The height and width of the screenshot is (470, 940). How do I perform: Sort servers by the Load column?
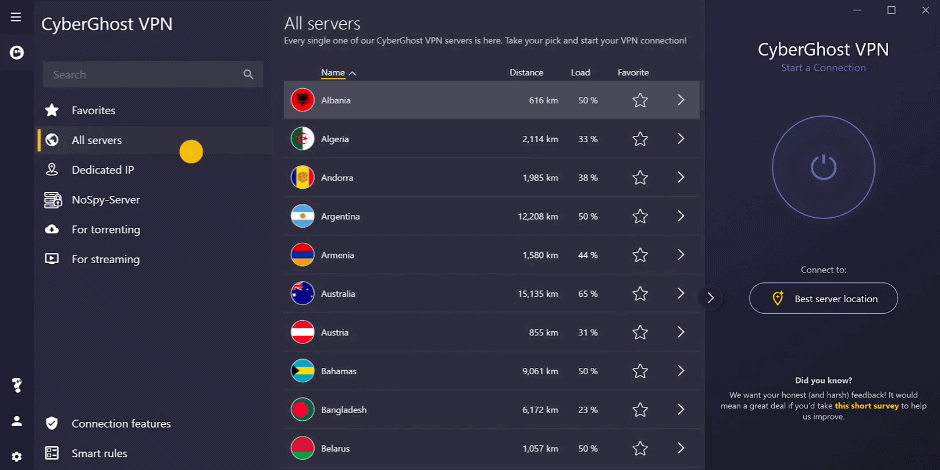581,73
